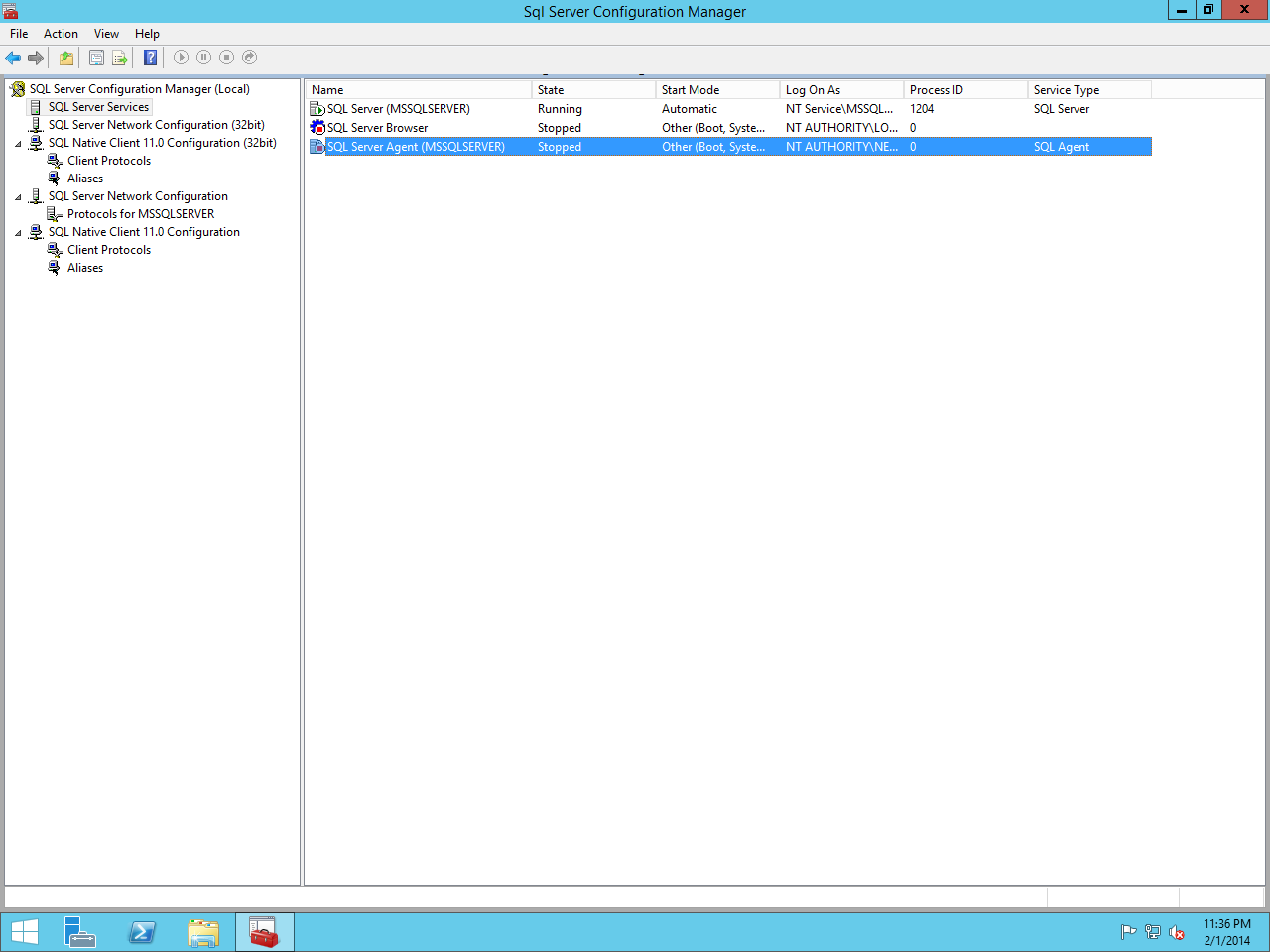
Task: Sort by the Name column header
Action: pos(419,89)
